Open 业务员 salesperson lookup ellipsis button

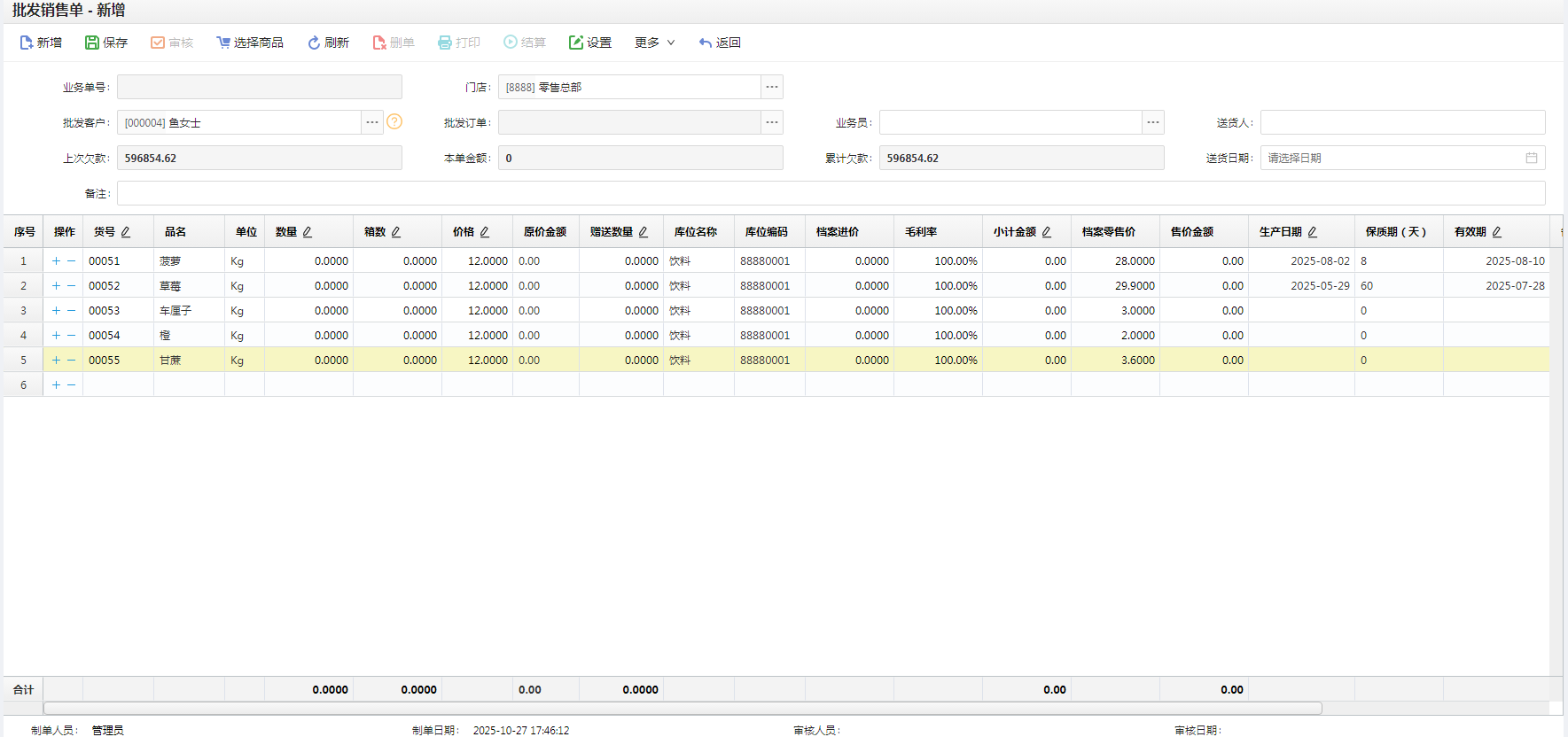[1153, 122]
